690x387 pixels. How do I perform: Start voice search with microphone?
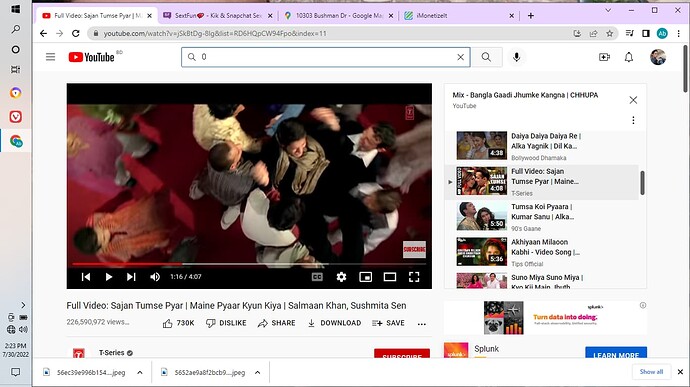pyautogui.click(x=517, y=57)
